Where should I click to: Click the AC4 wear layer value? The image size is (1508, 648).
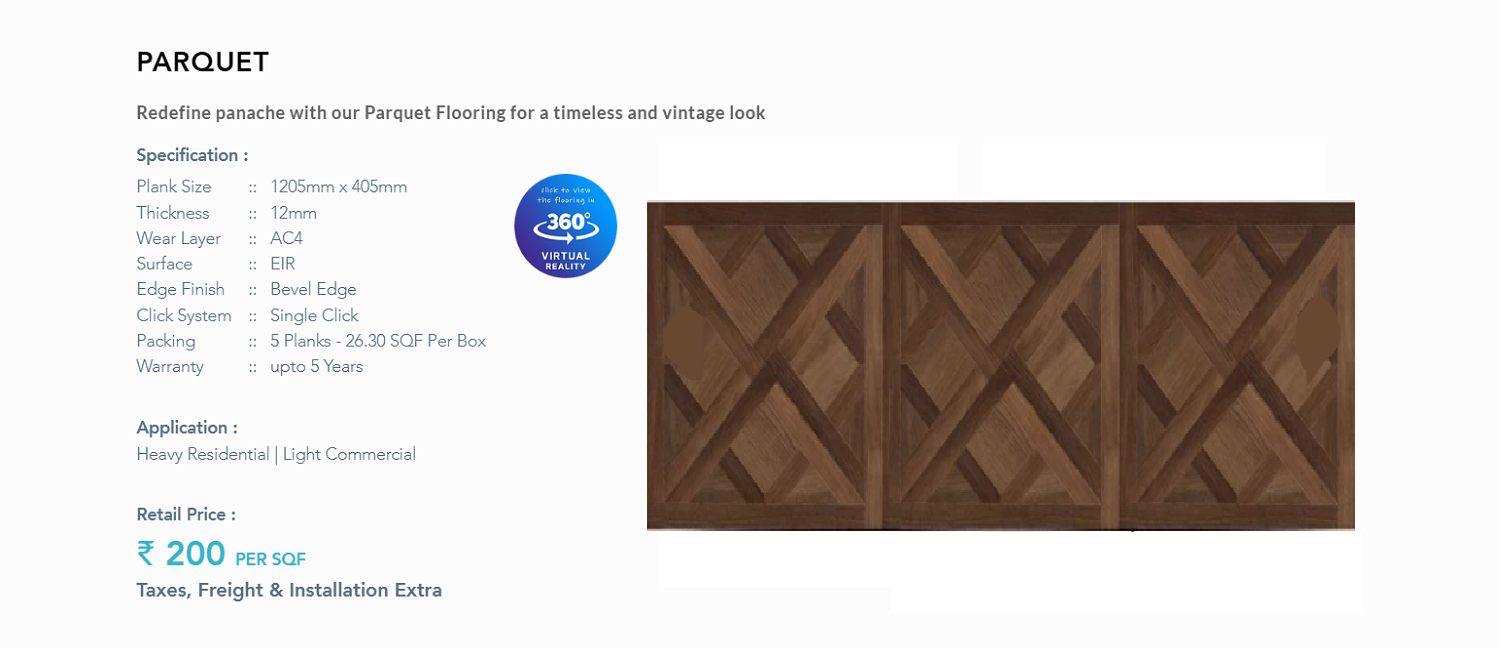(286, 239)
